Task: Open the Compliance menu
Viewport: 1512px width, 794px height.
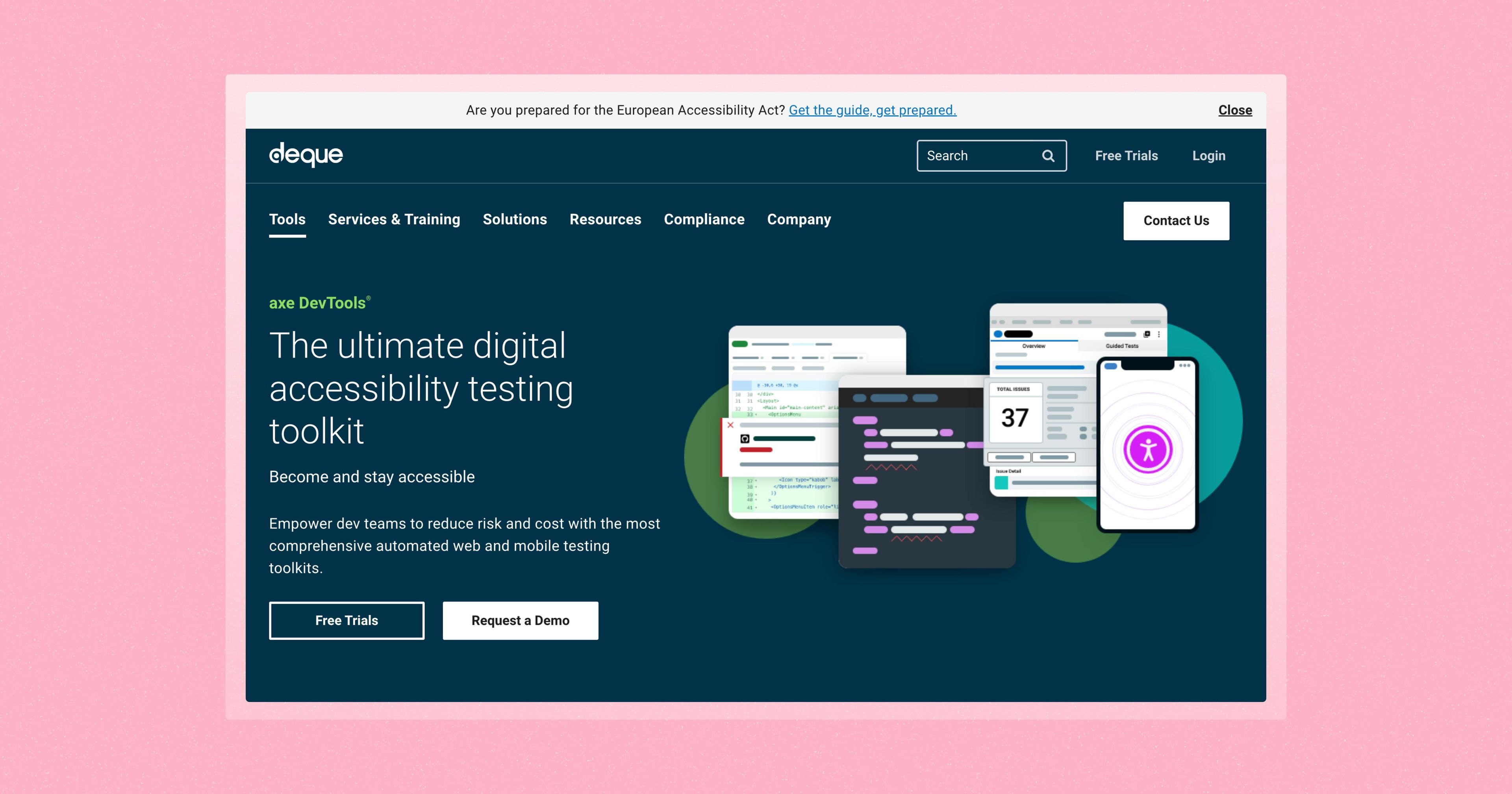Action: pos(704,219)
